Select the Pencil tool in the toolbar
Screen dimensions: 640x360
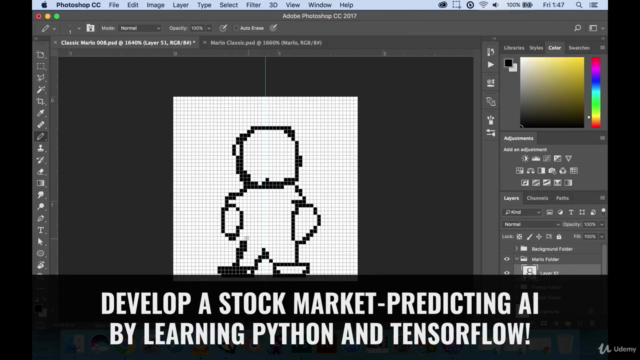[40, 137]
